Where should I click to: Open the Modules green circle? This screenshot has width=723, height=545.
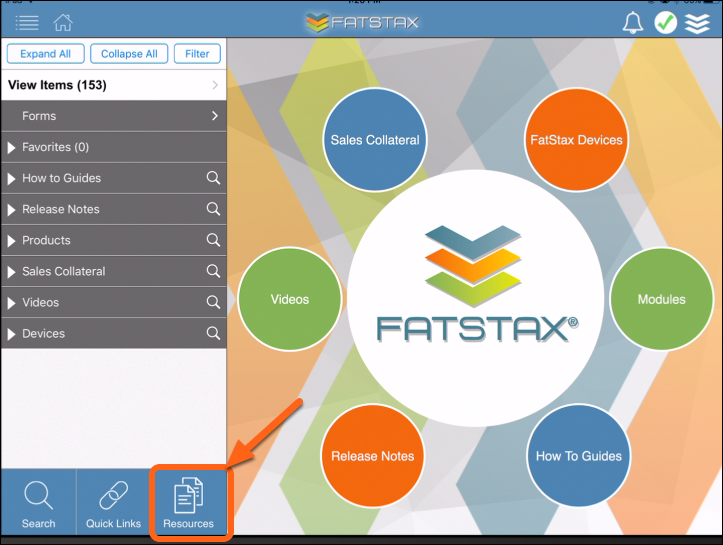[x=662, y=299]
